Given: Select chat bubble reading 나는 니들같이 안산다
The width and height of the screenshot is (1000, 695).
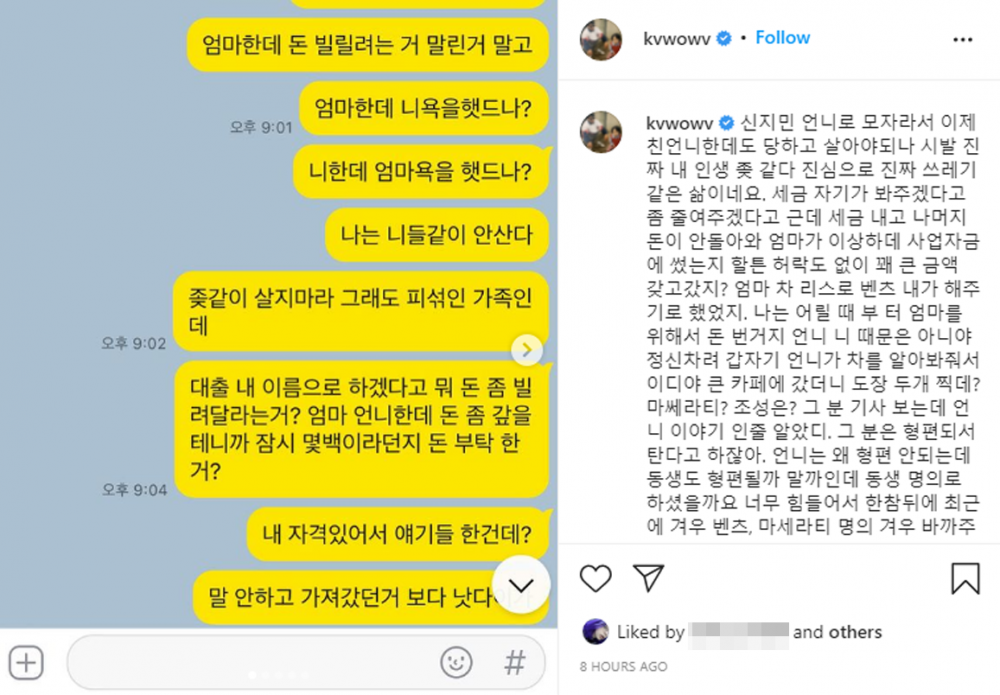Looking at the screenshot, I should (436, 235).
